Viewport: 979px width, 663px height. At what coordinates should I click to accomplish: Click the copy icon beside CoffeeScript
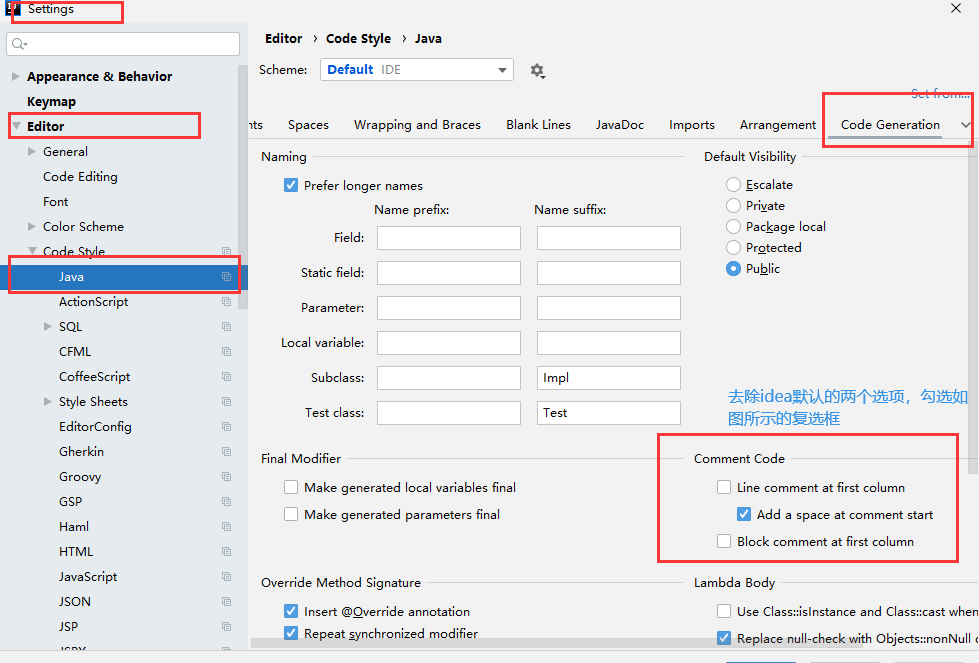(x=227, y=376)
